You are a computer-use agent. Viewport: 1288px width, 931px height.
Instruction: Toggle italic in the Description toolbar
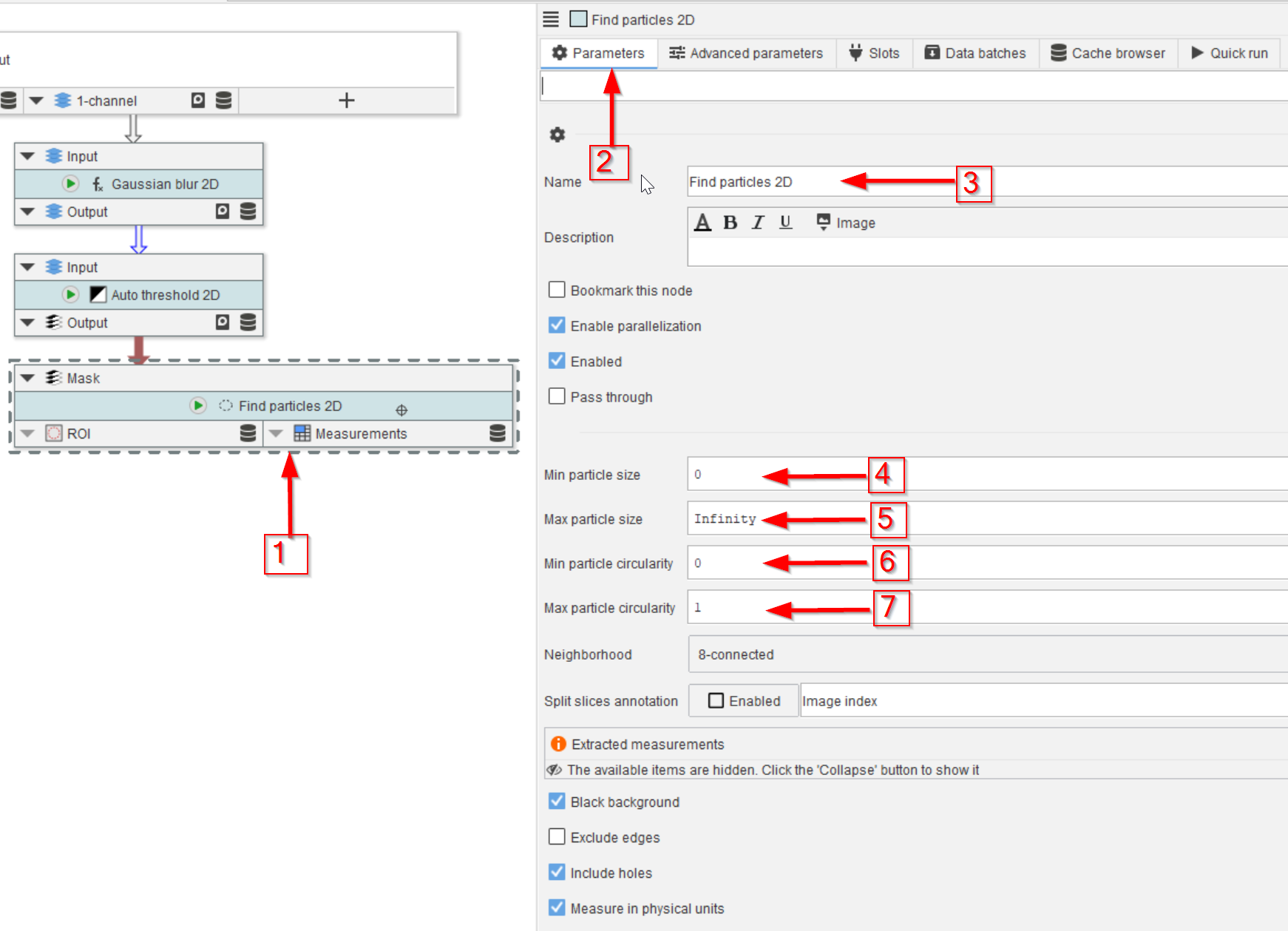click(758, 223)
